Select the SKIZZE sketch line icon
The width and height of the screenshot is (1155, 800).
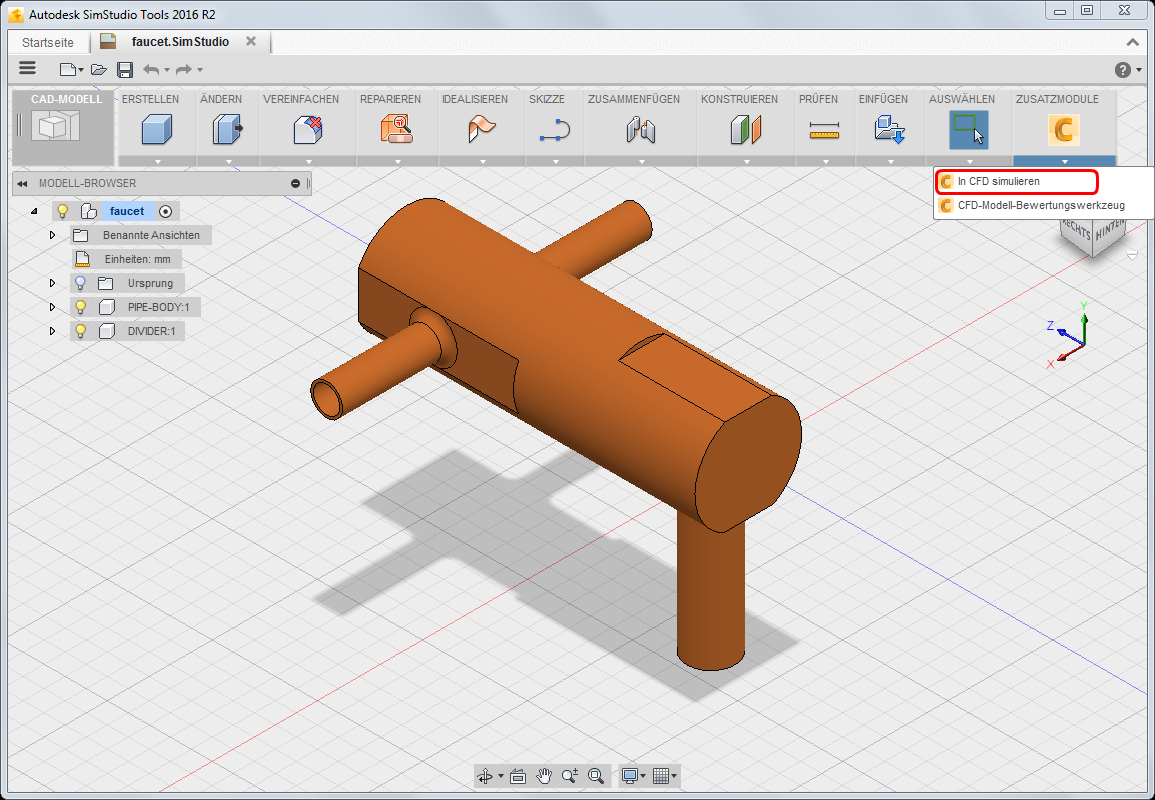point(555,130)
